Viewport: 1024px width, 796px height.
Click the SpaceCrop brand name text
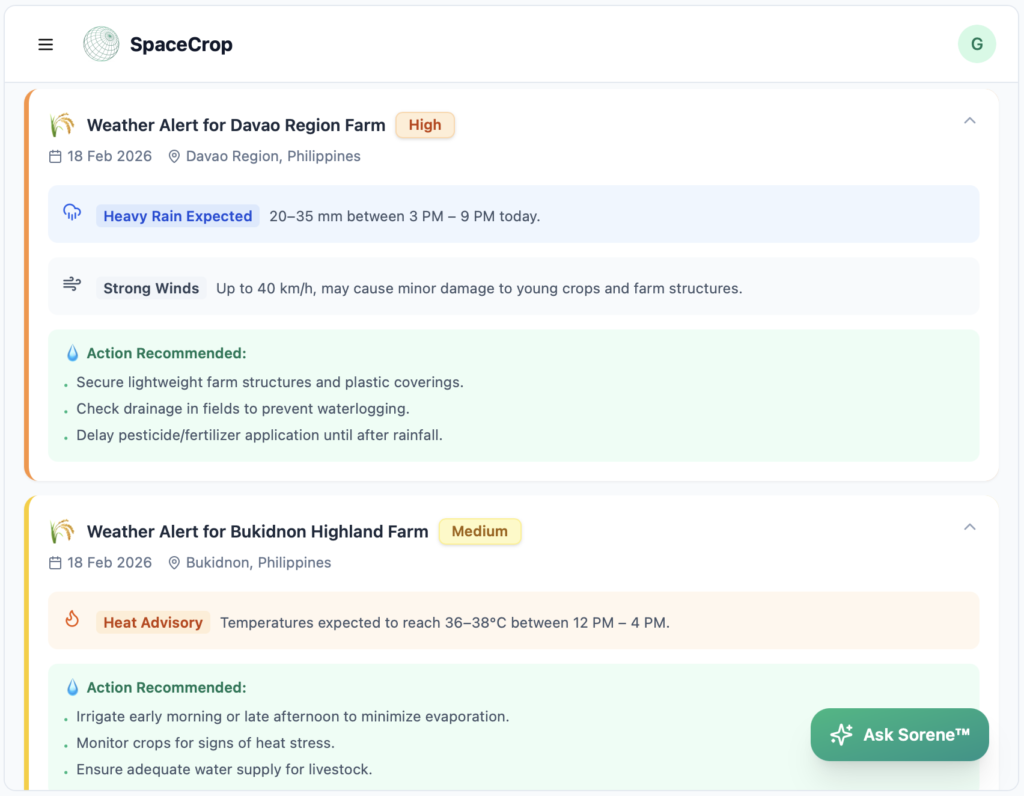pos(181,44)
